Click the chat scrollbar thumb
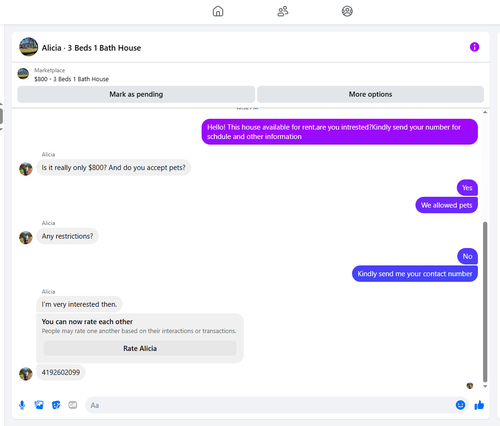Image resolution: width=500 pixels, height=426 pixels. click(x=485, y=302)
